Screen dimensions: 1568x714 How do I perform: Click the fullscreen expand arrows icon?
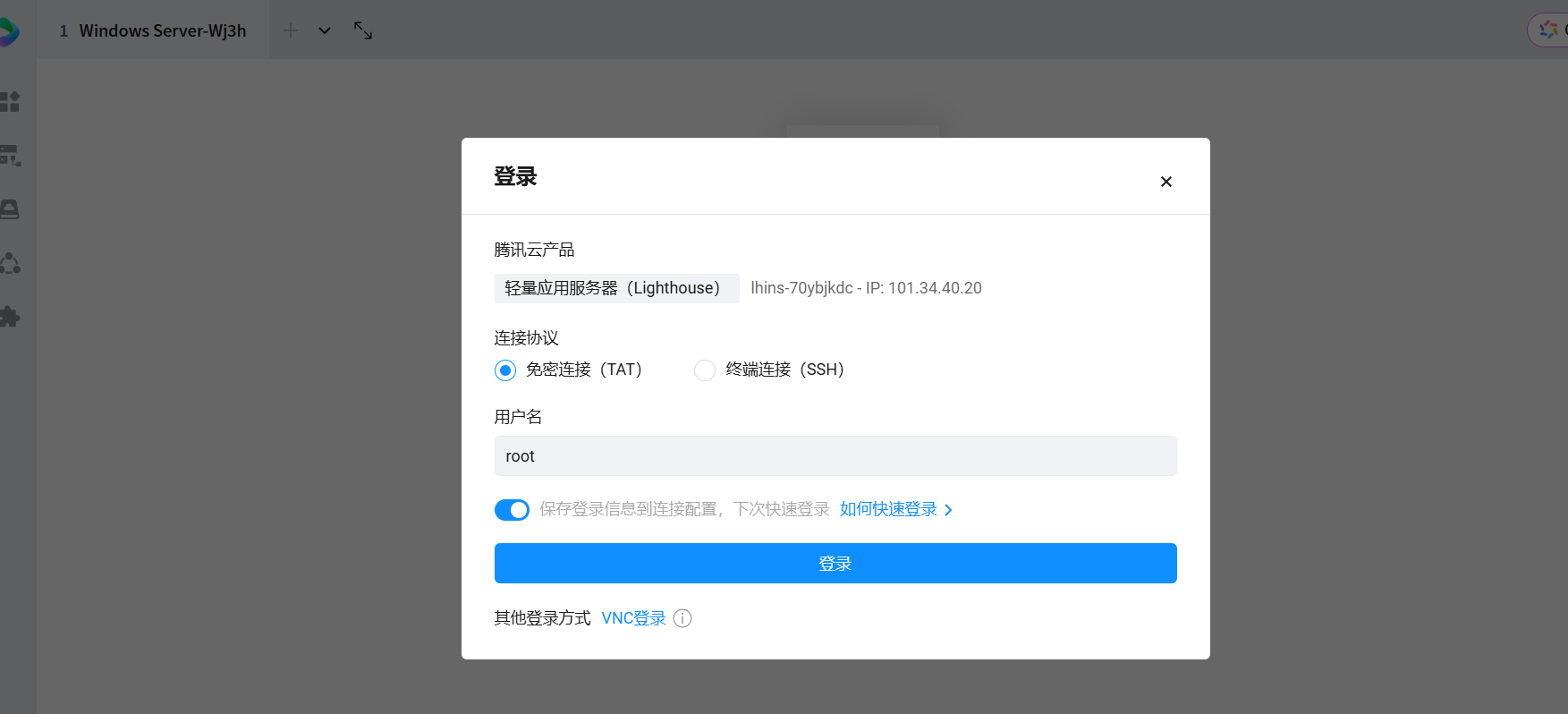[363, 30]
